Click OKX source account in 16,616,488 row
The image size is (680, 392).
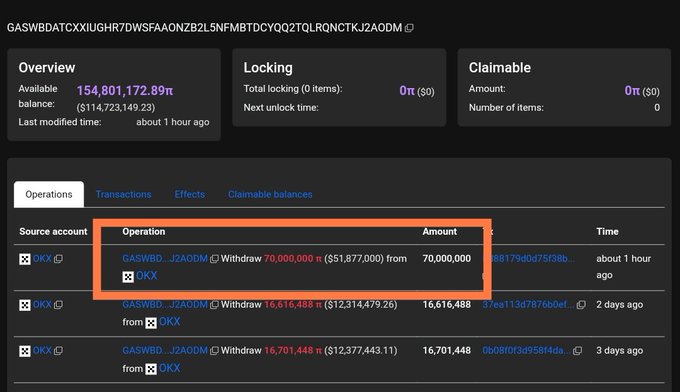point(42,304)
